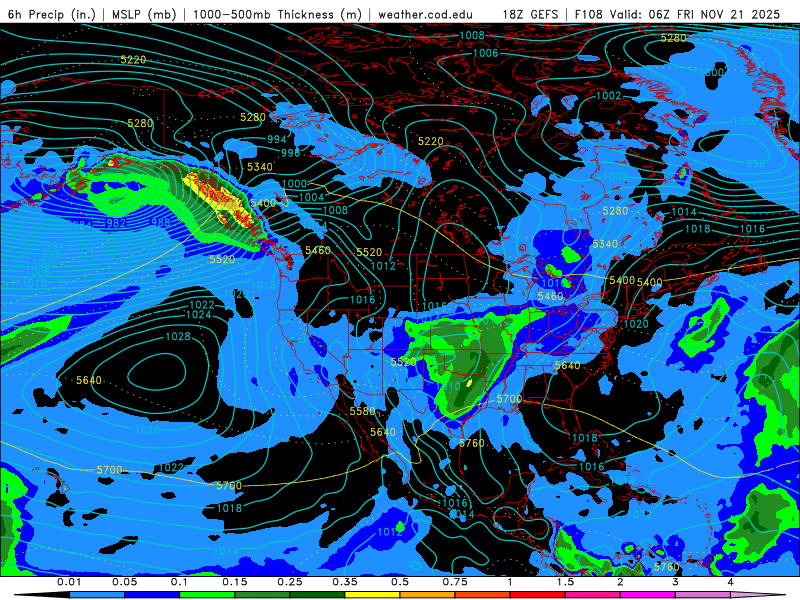Click the '1020' isobar label near US East Coast
This screenshot has height=600, width=800.
coord(636,323)
